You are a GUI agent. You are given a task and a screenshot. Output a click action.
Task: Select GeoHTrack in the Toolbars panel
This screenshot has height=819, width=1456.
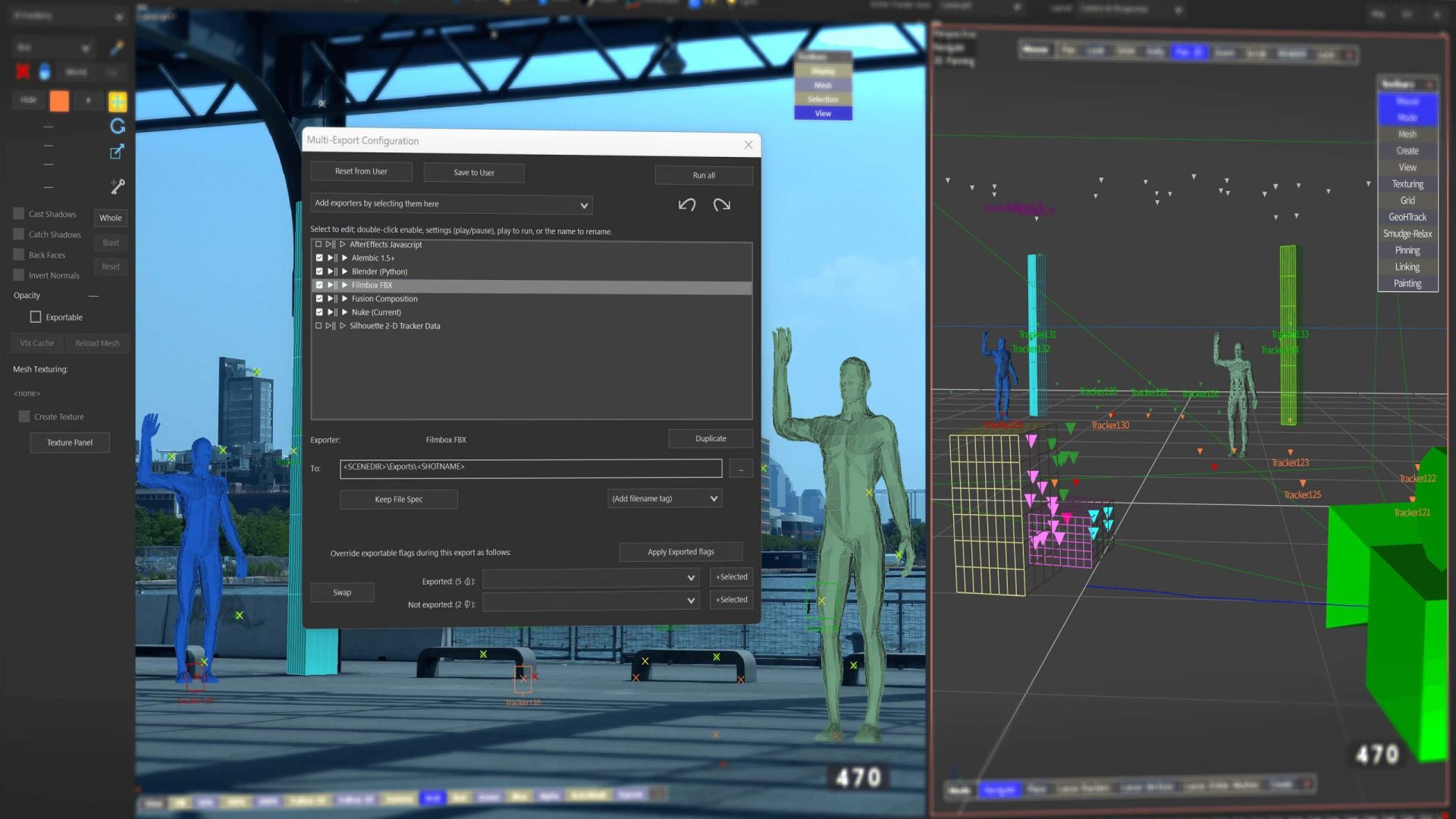1407,217
